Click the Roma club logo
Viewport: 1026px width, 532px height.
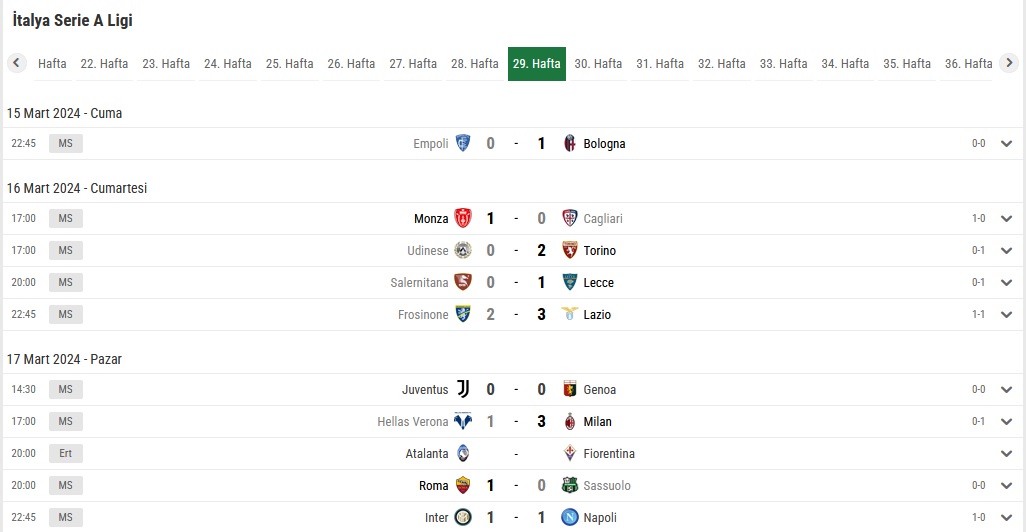(x=463, y=486)
